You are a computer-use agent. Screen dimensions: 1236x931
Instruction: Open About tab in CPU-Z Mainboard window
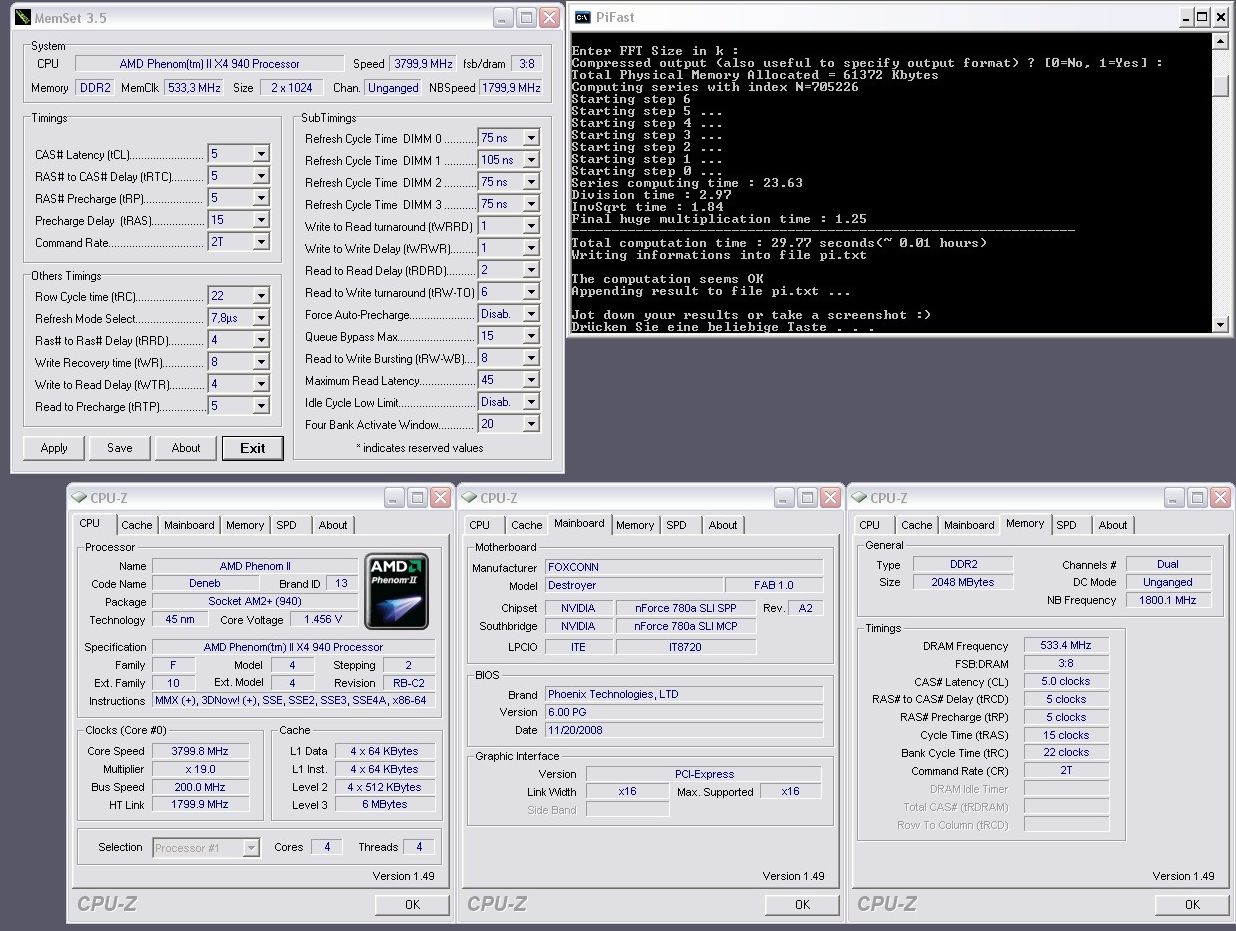pos(723,525)
